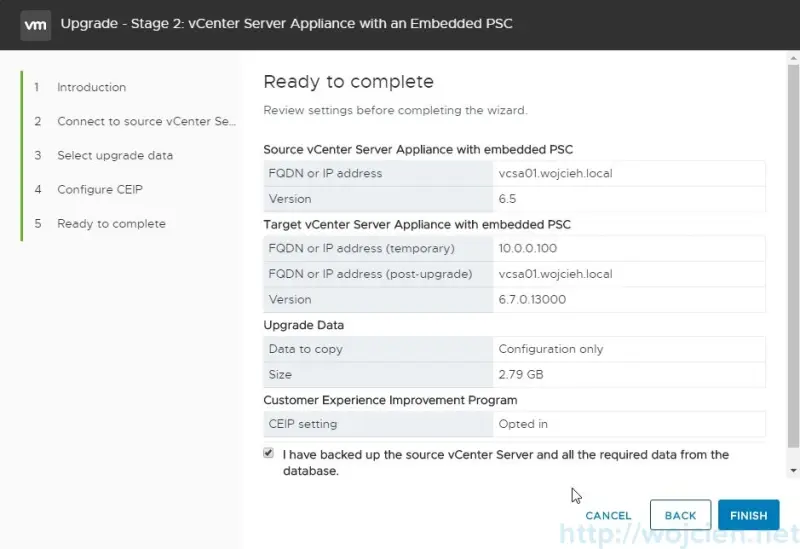The image size is (800, 549).
Task: Click the FQDN or IP address (post-upgrade) label
Action: [x=370, y=274]
